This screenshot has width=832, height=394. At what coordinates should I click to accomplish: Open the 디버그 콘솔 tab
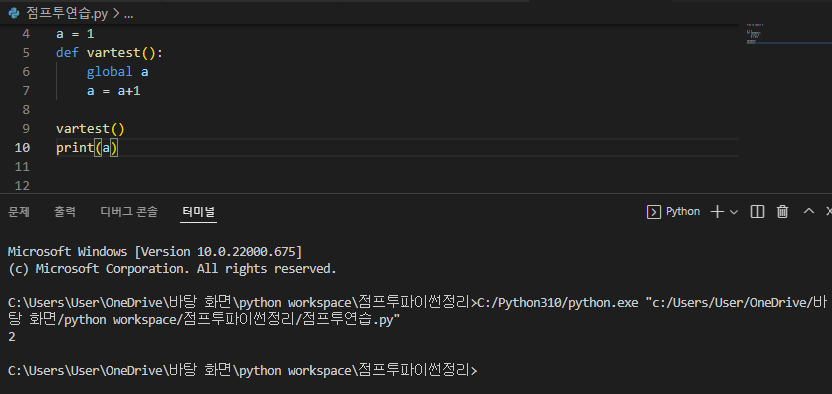coord(129,212)
